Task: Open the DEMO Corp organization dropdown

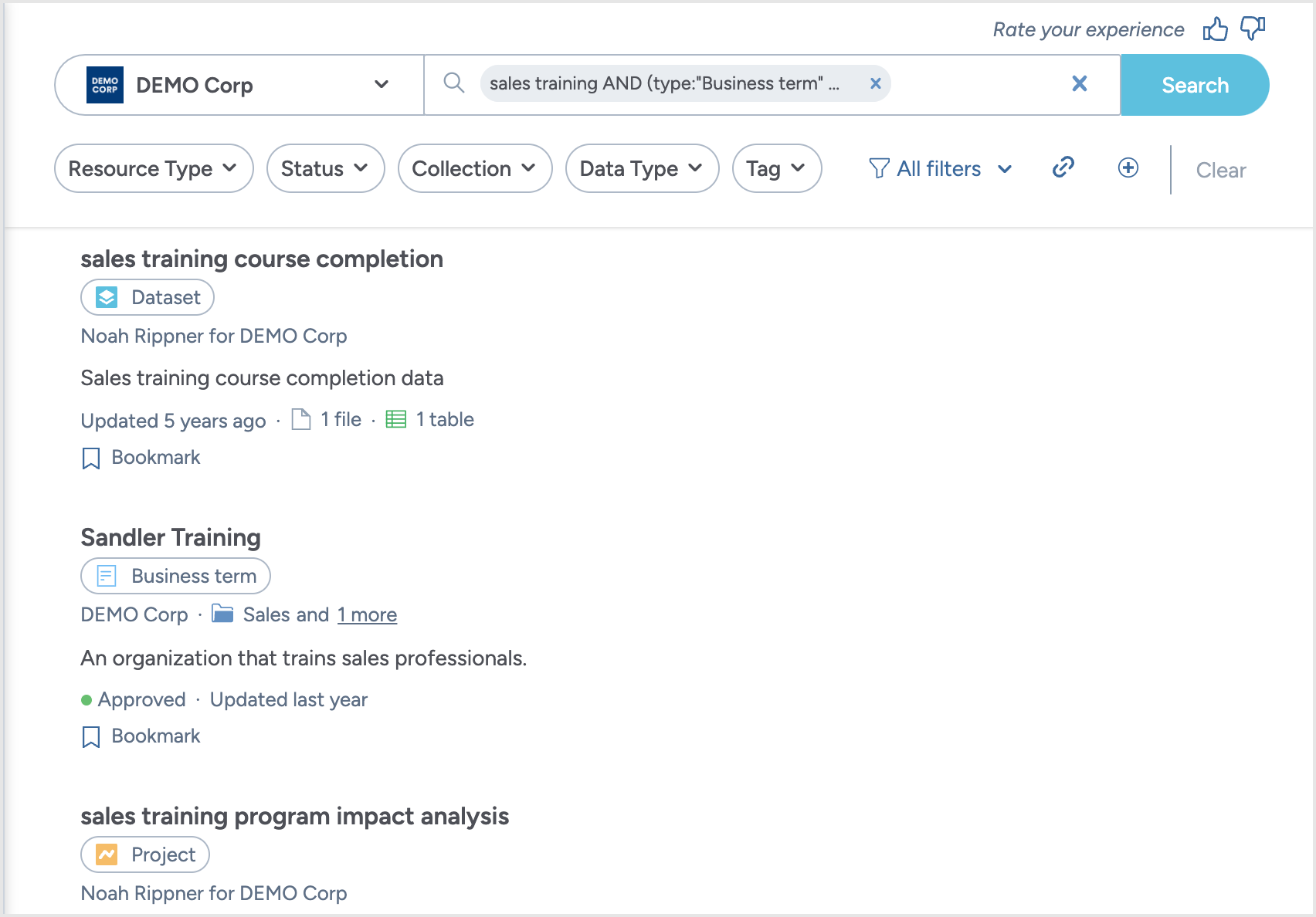Action: point(239,85)
